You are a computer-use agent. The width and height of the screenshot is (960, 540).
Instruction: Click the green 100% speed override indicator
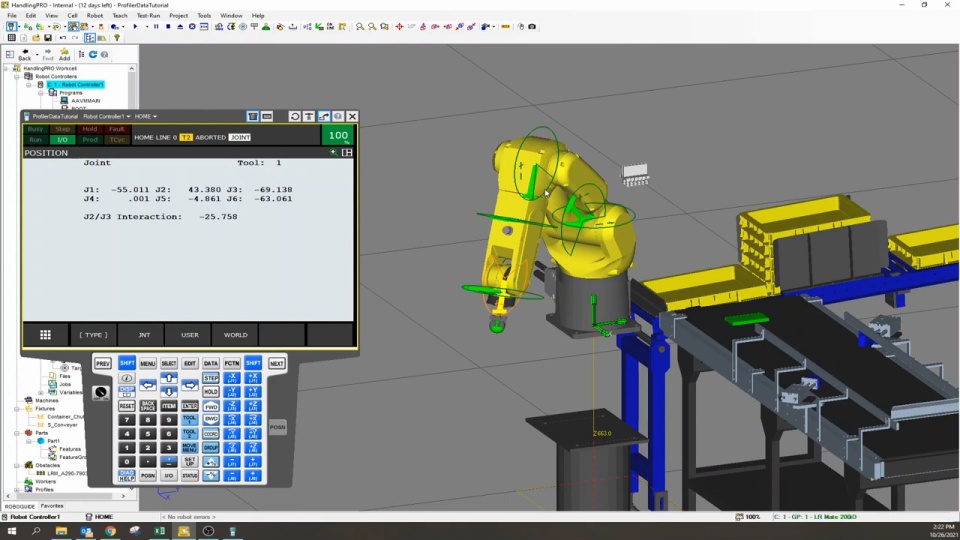click(x=338, y=136)
